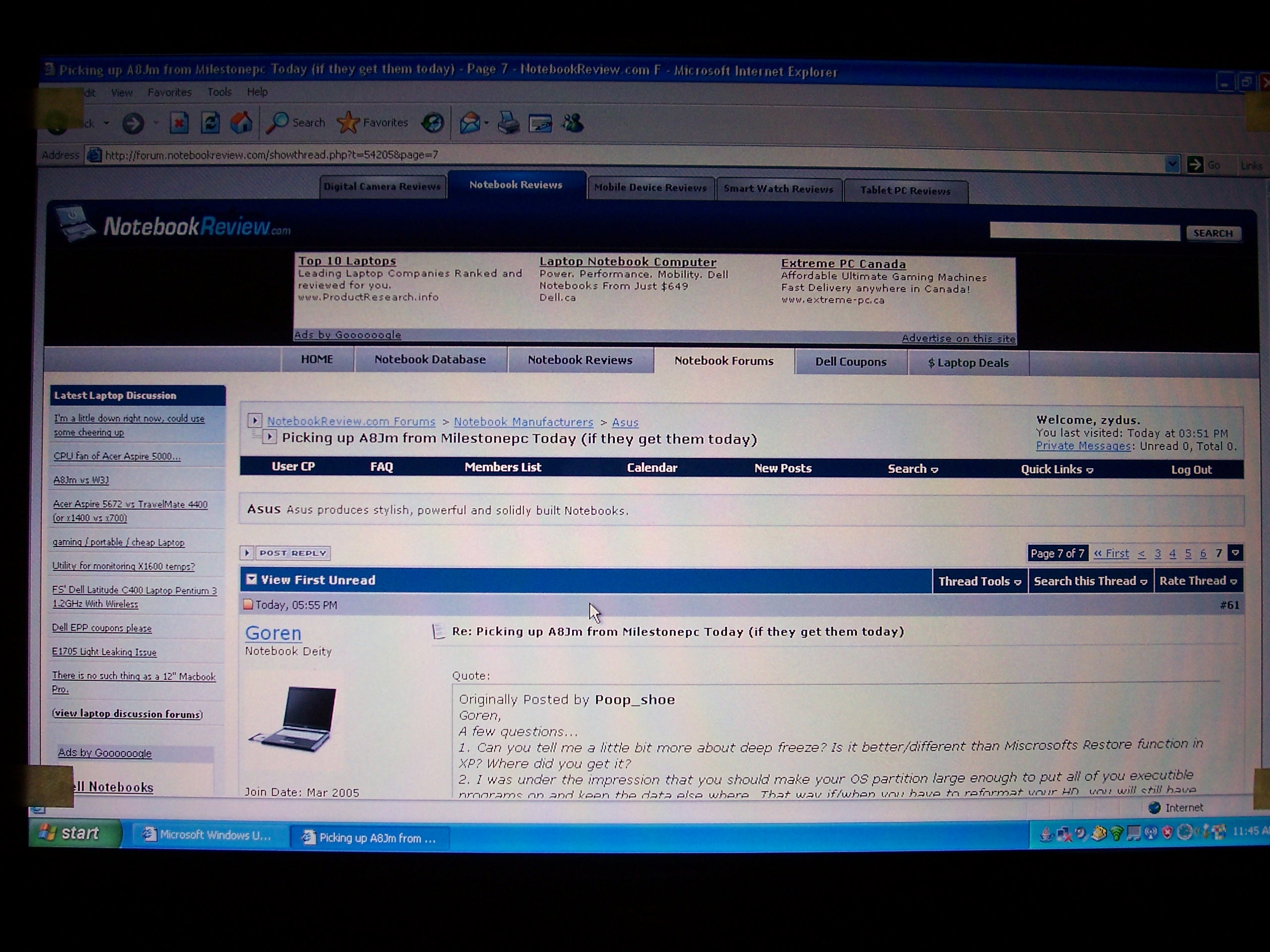Click the Print toolbar icon
This screenshot has height=952, width=1270.
click(x=508, y=123)
